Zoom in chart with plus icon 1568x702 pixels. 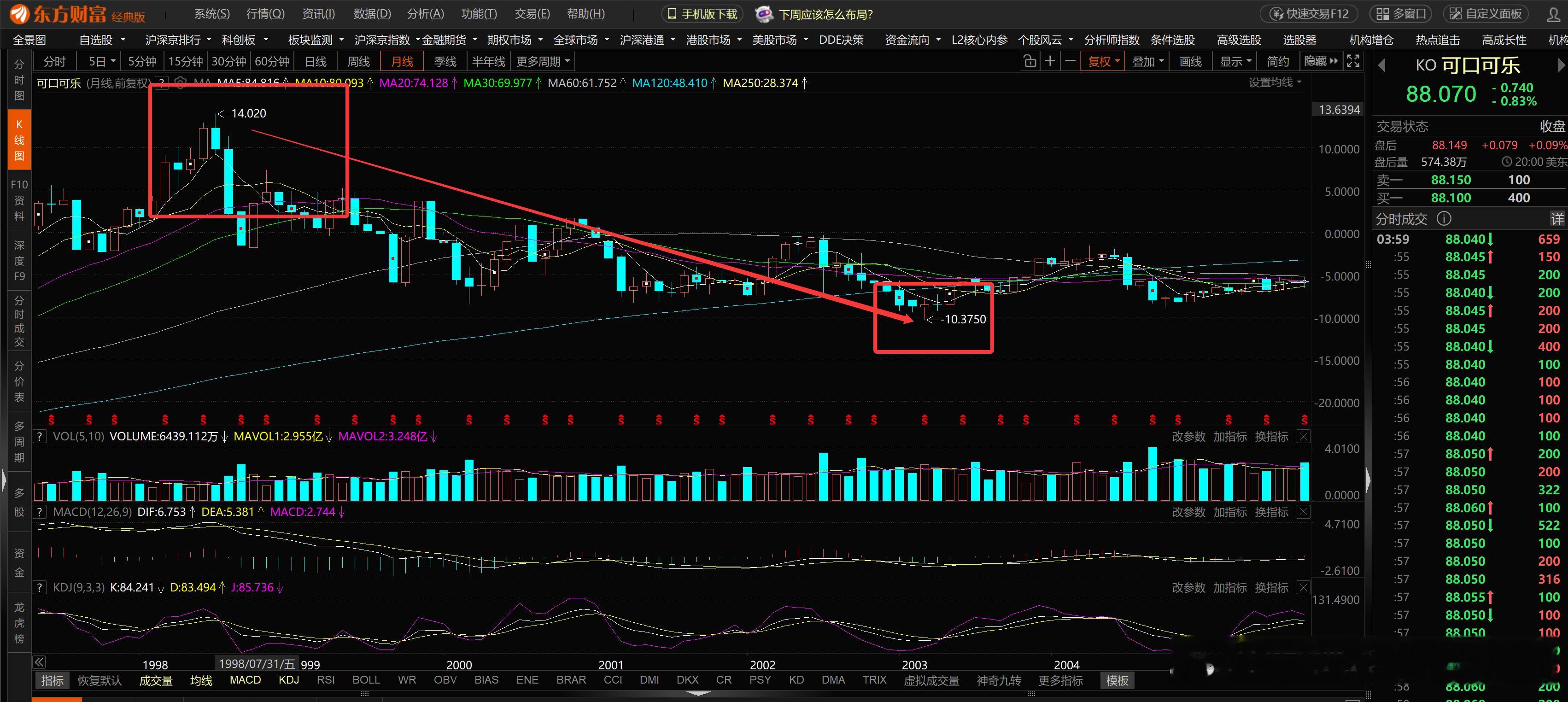click(x=1050, y=61)
